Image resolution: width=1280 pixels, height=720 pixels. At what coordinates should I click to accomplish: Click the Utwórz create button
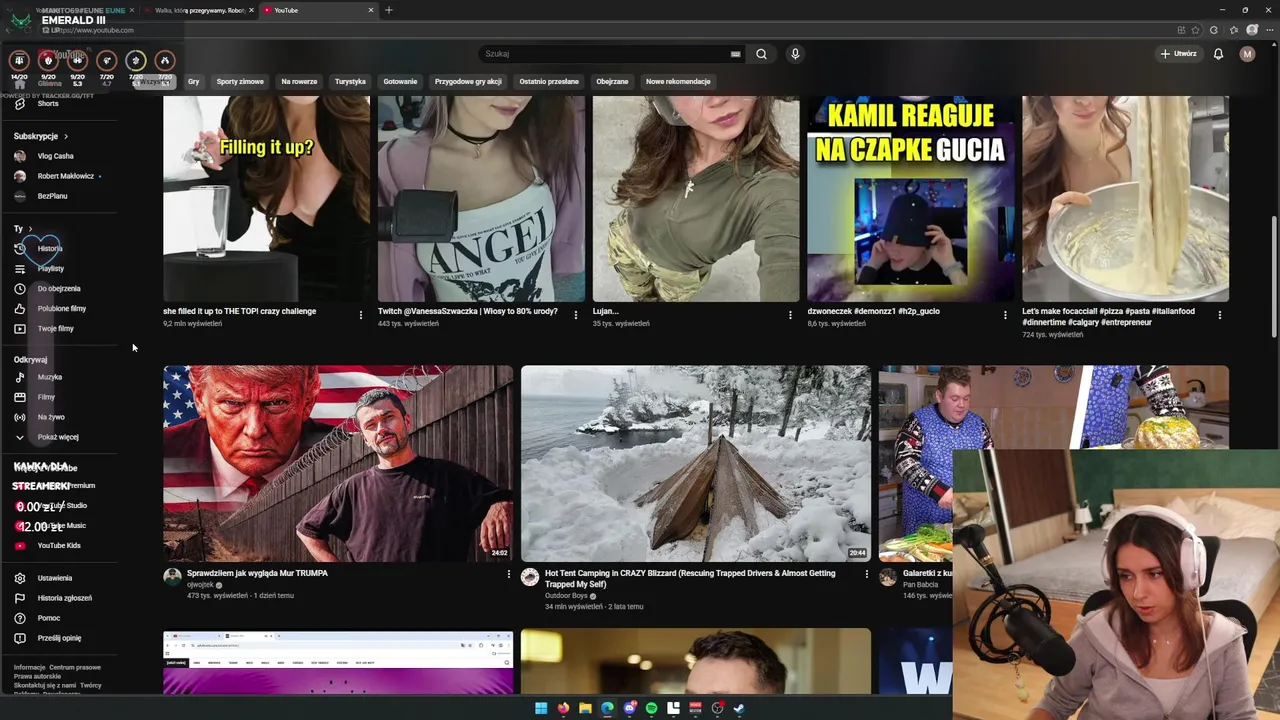point(1178,54)
